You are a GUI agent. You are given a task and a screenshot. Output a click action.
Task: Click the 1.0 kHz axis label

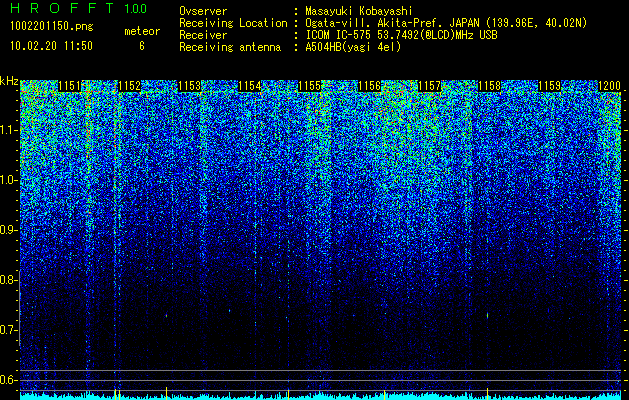tap(8, 180)
